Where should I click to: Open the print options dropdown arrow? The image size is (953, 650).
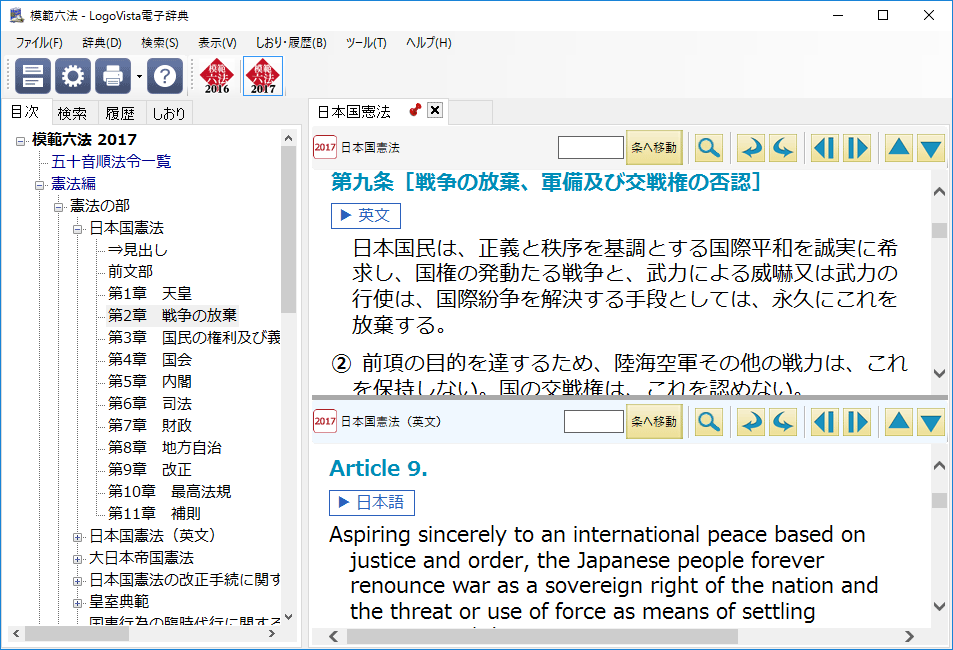click(139, 77)
